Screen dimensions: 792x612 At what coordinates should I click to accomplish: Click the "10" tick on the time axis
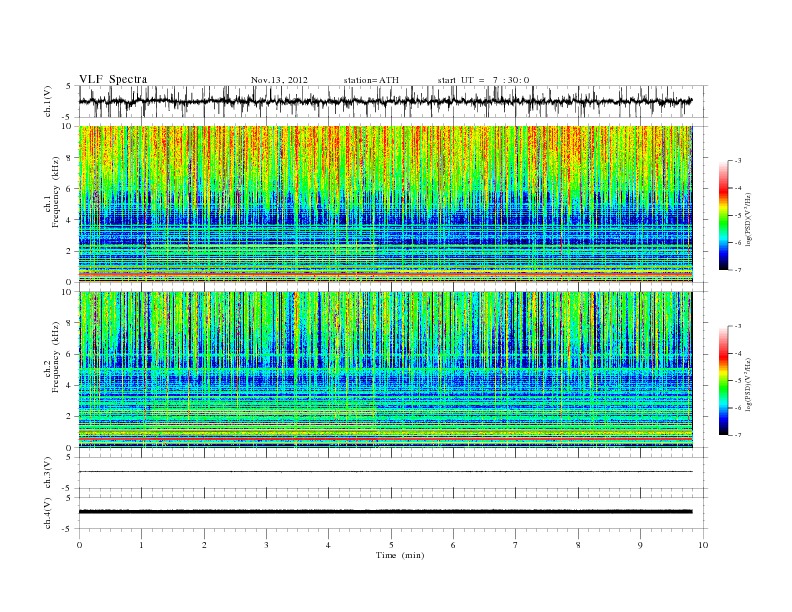[703, 545]
